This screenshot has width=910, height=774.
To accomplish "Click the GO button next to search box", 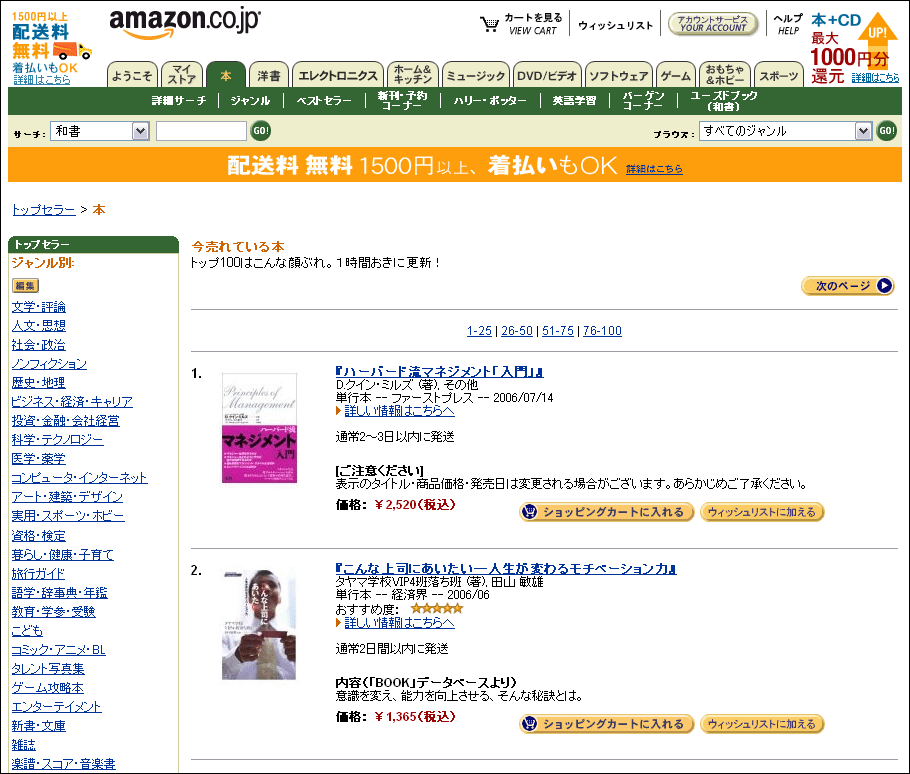I will coord(261,131).
